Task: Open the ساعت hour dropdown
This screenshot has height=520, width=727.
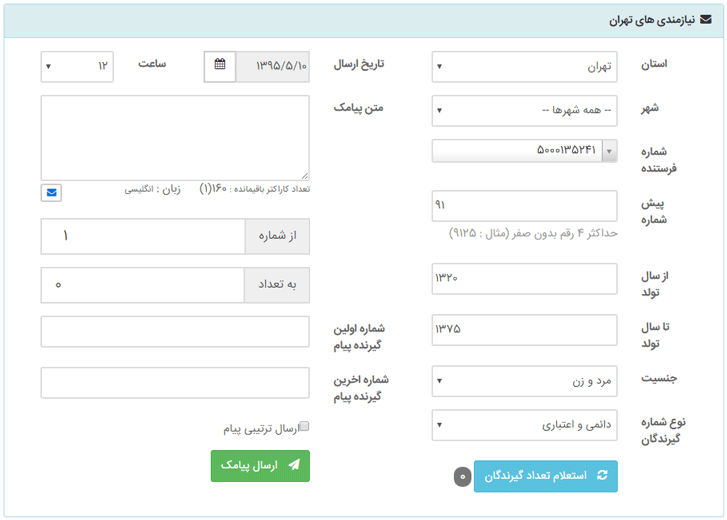Action: [x=77, y=67]
